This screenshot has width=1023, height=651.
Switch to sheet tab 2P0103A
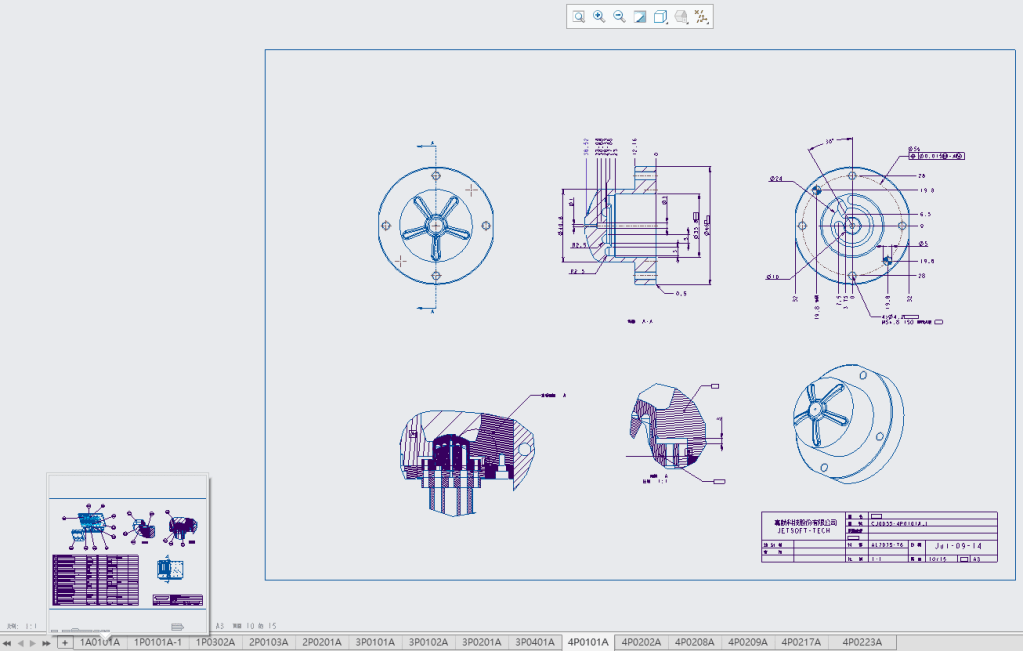pos(268,642)
